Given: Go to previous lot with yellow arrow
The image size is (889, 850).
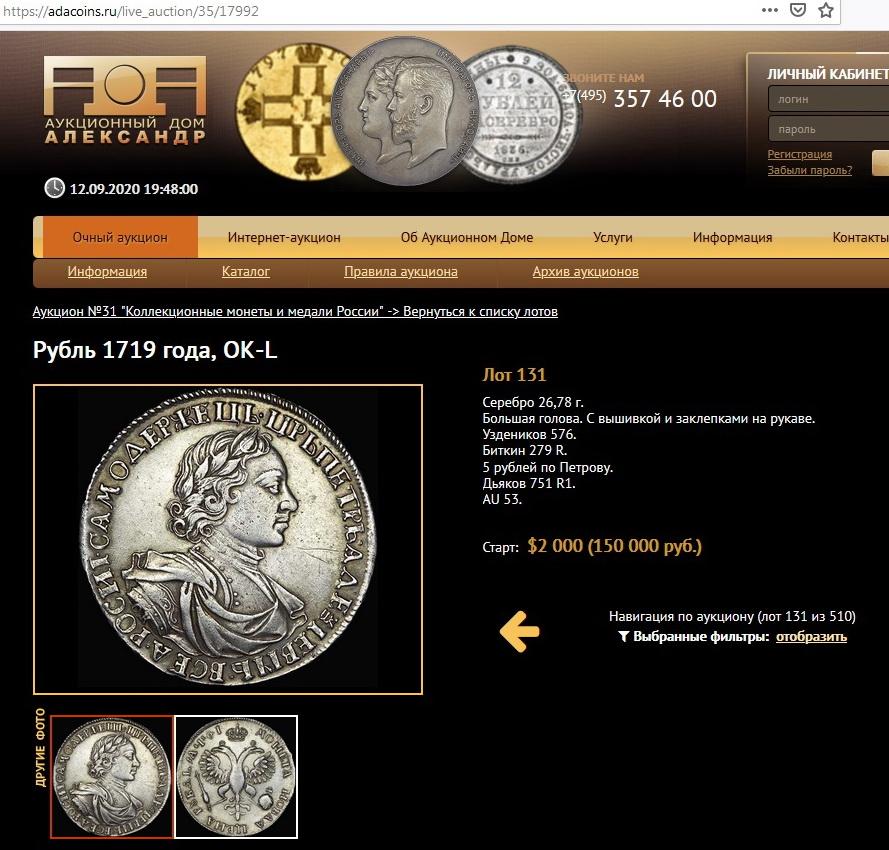Looking at the screenshot, I should 519,631.
